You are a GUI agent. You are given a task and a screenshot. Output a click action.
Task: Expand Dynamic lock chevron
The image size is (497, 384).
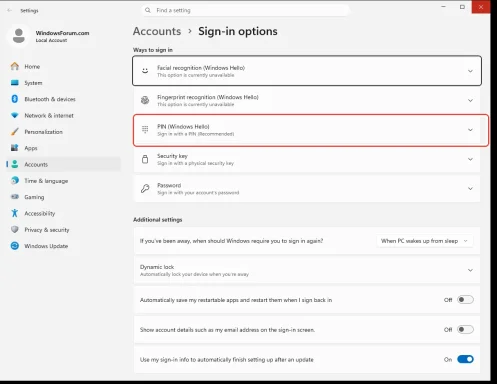click(x=470, y=270)
